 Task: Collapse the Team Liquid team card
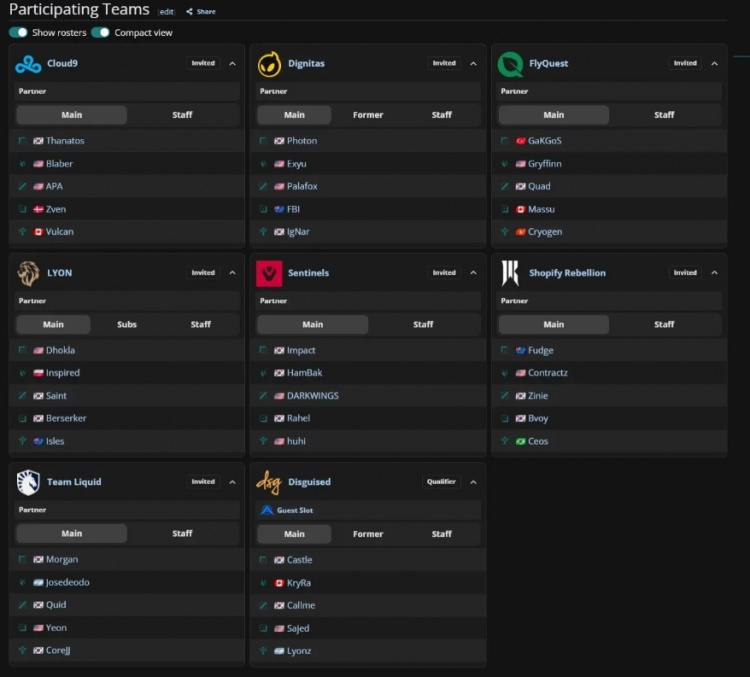tap(232, 482)
